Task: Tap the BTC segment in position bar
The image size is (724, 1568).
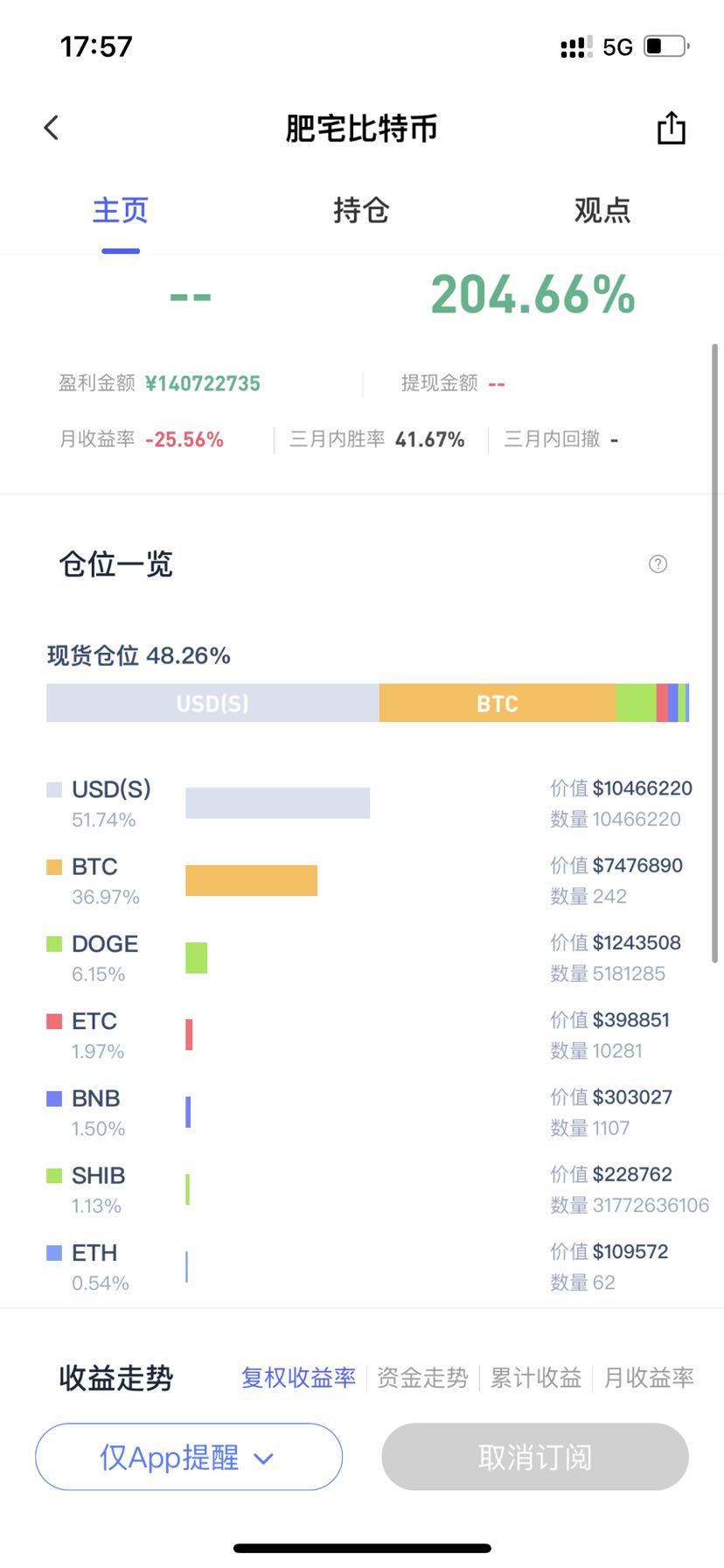Action: tap(497, 703)
